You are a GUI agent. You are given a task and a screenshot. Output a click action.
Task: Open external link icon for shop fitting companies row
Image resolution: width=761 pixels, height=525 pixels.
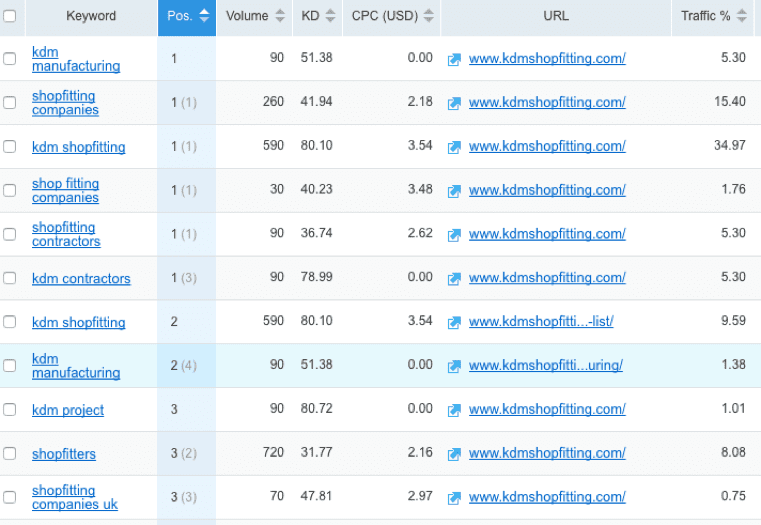(454, 191)
